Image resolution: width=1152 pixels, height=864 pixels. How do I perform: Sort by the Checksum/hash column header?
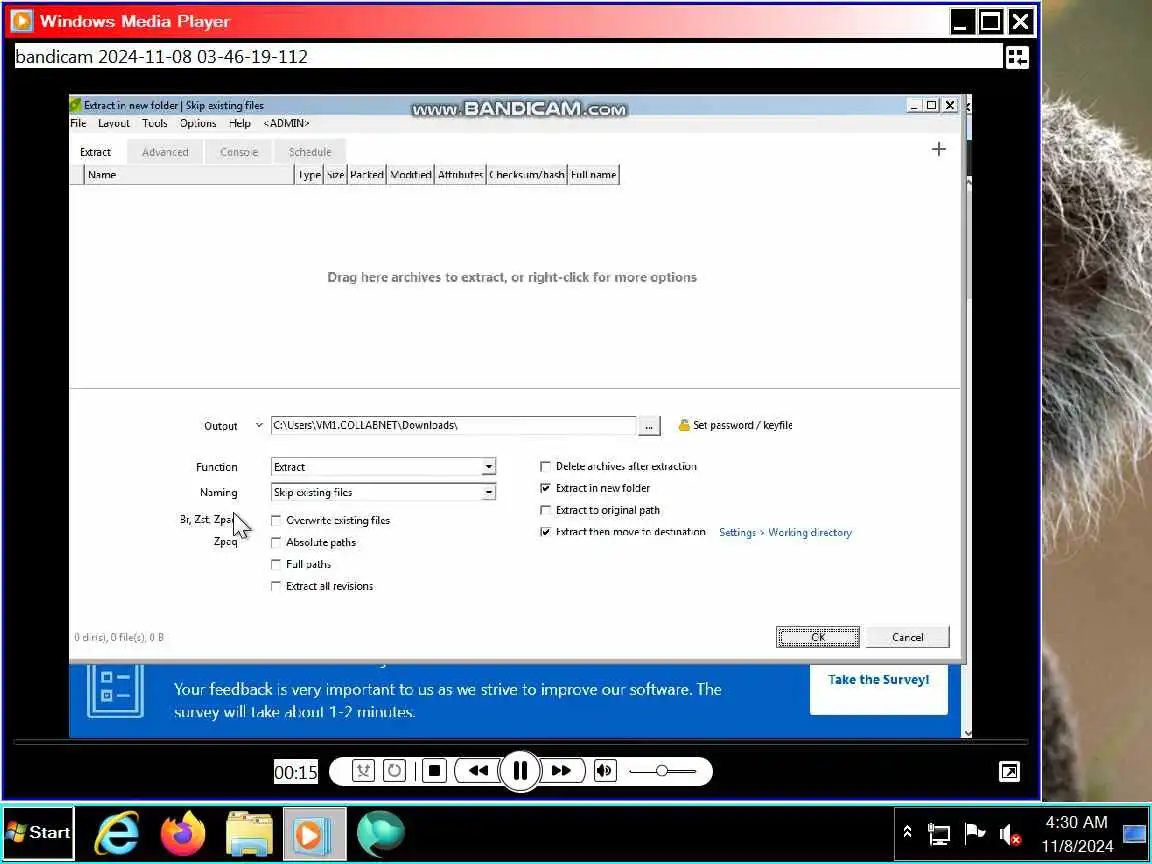pos(527,175)
